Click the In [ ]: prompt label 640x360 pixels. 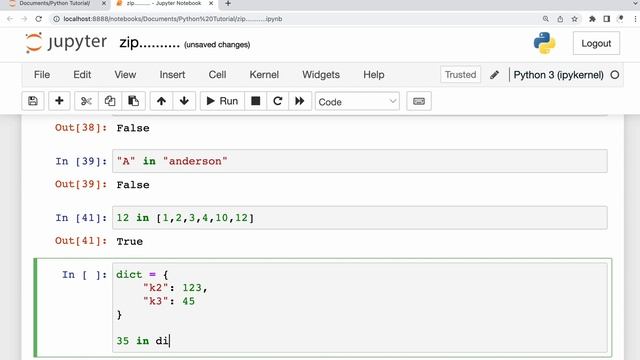tap(84, 275)
